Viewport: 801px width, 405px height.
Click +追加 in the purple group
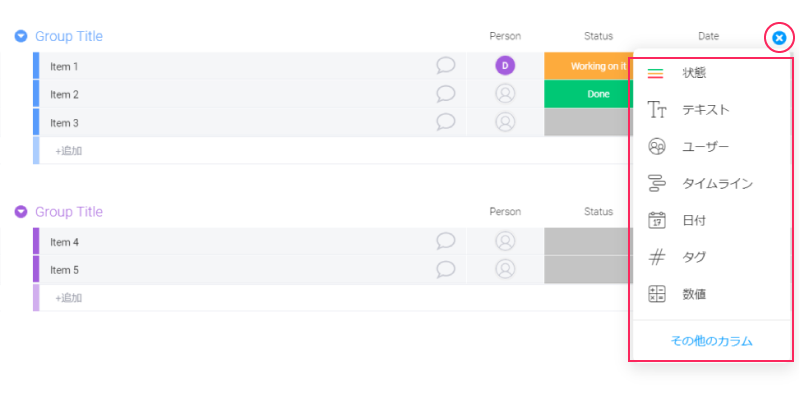[68, 298]
